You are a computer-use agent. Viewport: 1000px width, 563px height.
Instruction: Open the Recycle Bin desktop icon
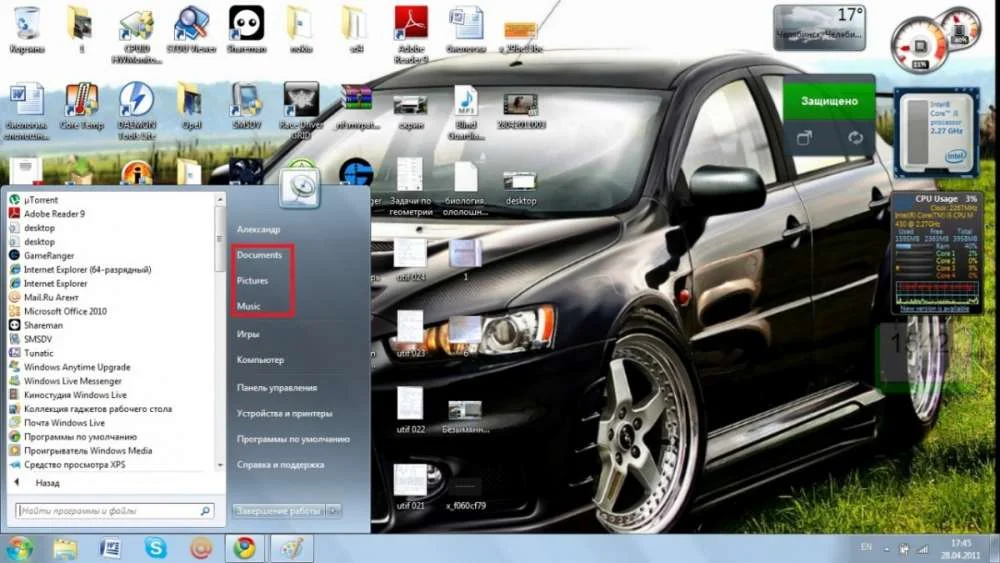pyautogui.click(x=27, y=29)
